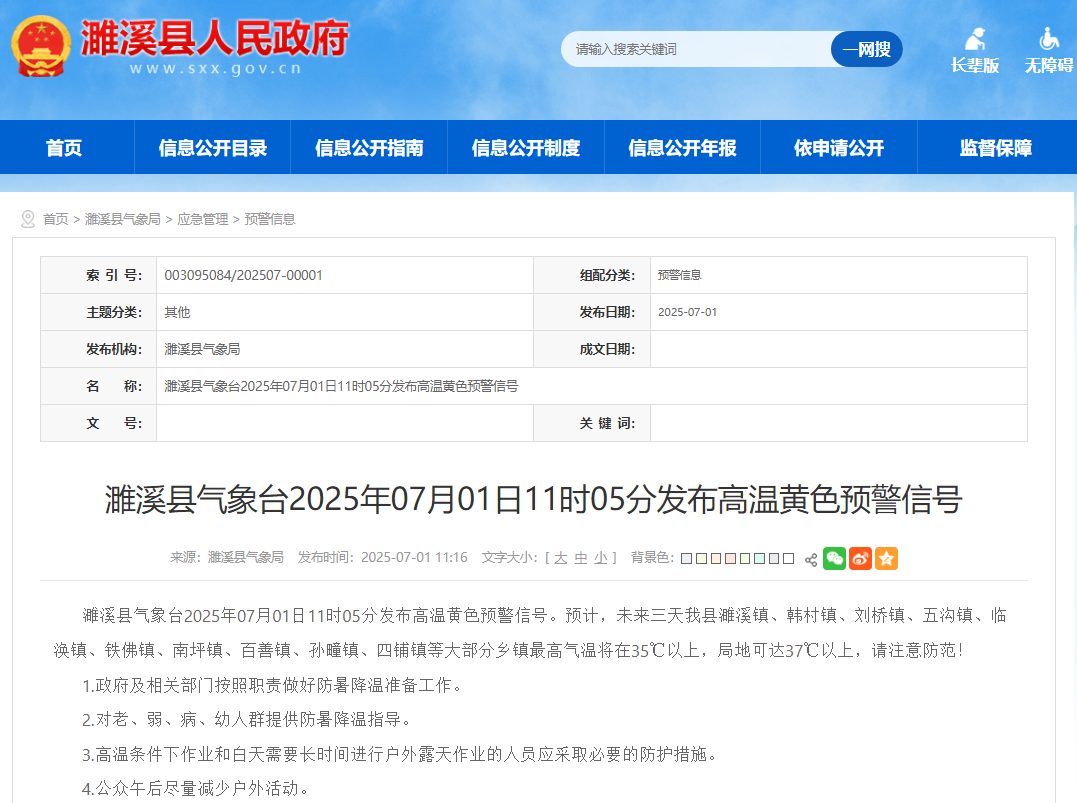Click advisory item 1 about 防暑降温准备工作
1077x803 pixels.
click(x=274, y=686)
